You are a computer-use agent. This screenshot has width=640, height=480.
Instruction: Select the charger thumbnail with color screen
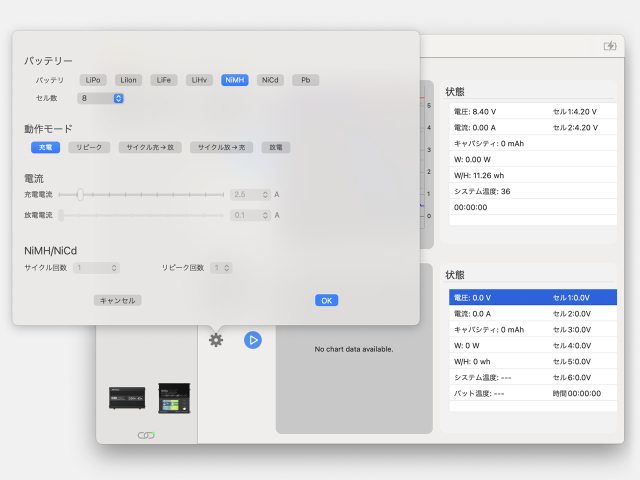click(173, 398)
